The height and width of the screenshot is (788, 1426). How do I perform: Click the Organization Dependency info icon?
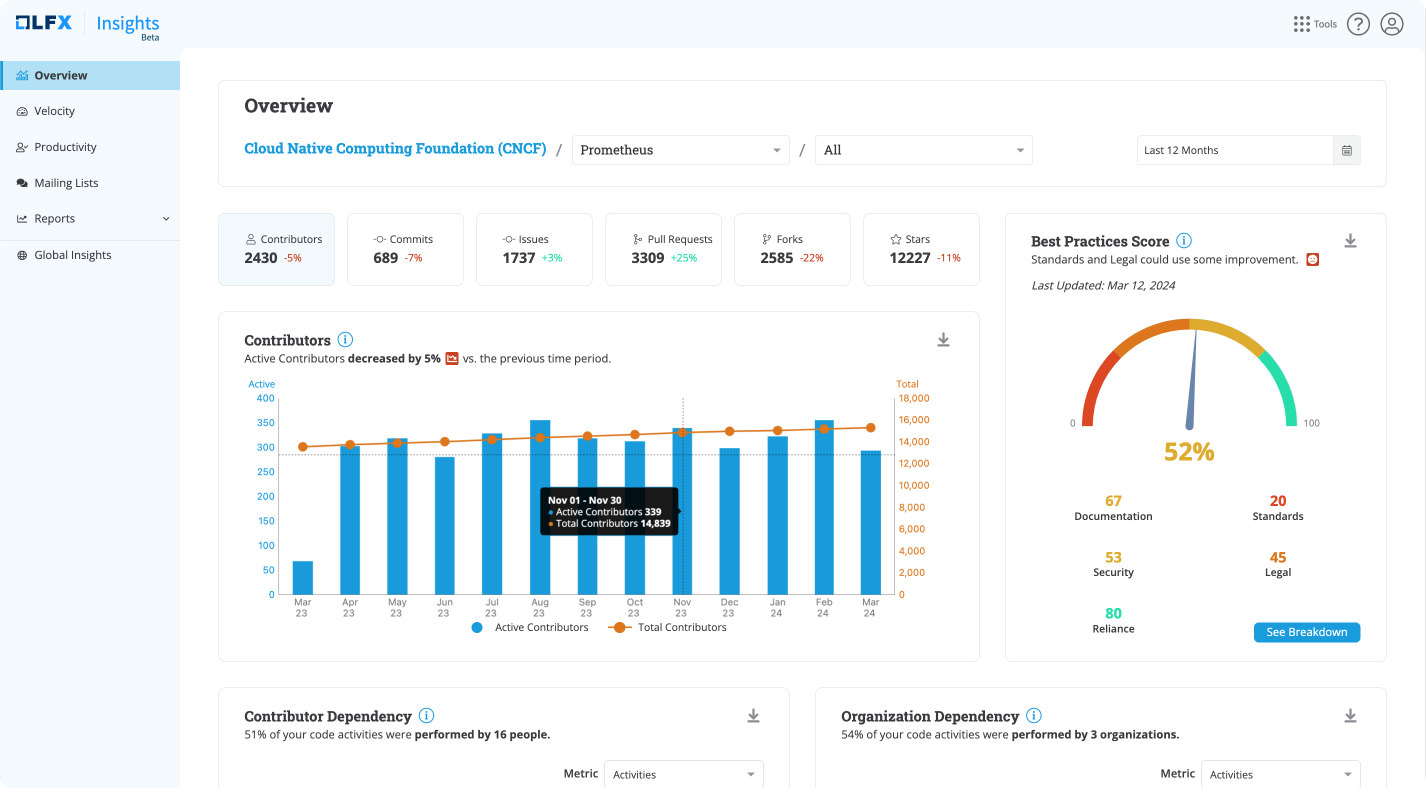[1034, 716]
